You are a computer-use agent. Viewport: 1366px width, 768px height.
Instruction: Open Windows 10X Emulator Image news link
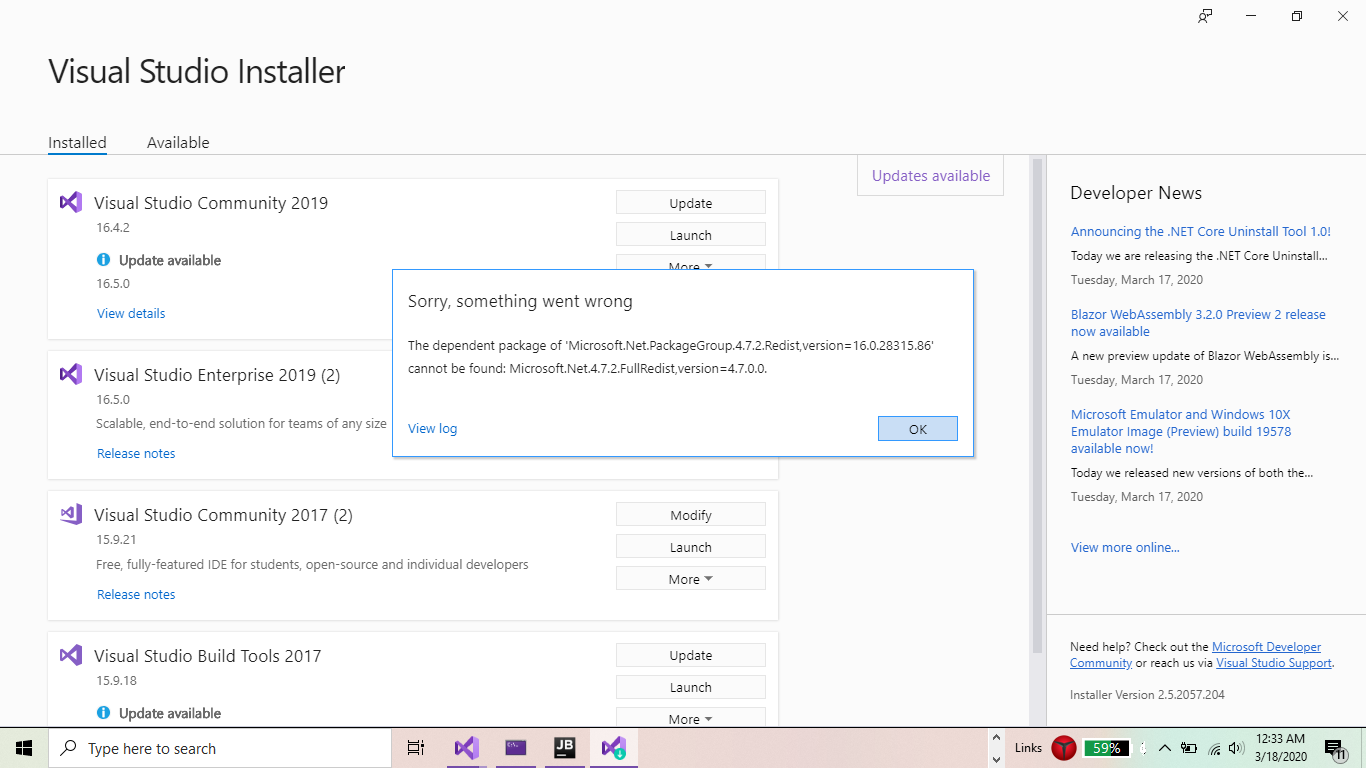1181,431
